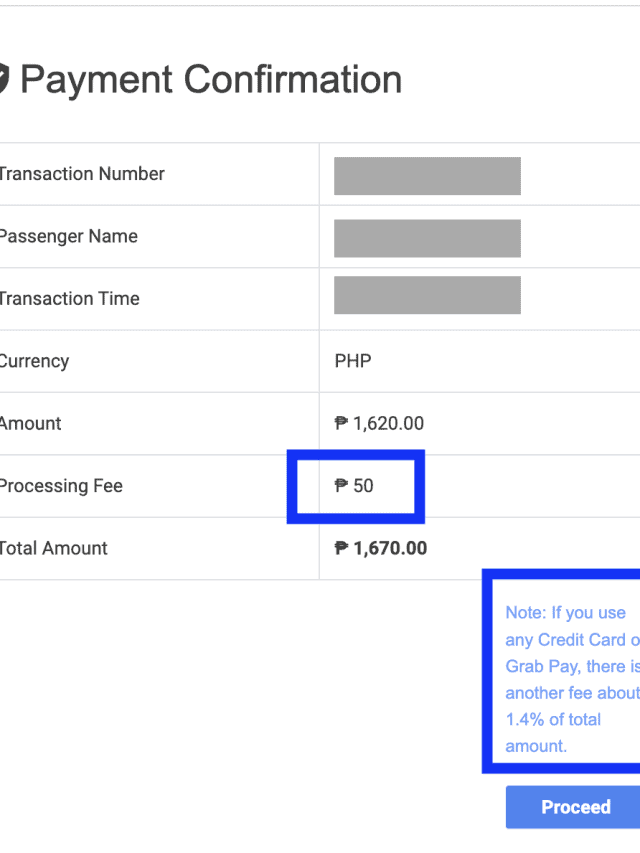Viewport: 640px width, 853px height.
Task: Click the redacted Passenger Name value
Action: click(427, 238)
